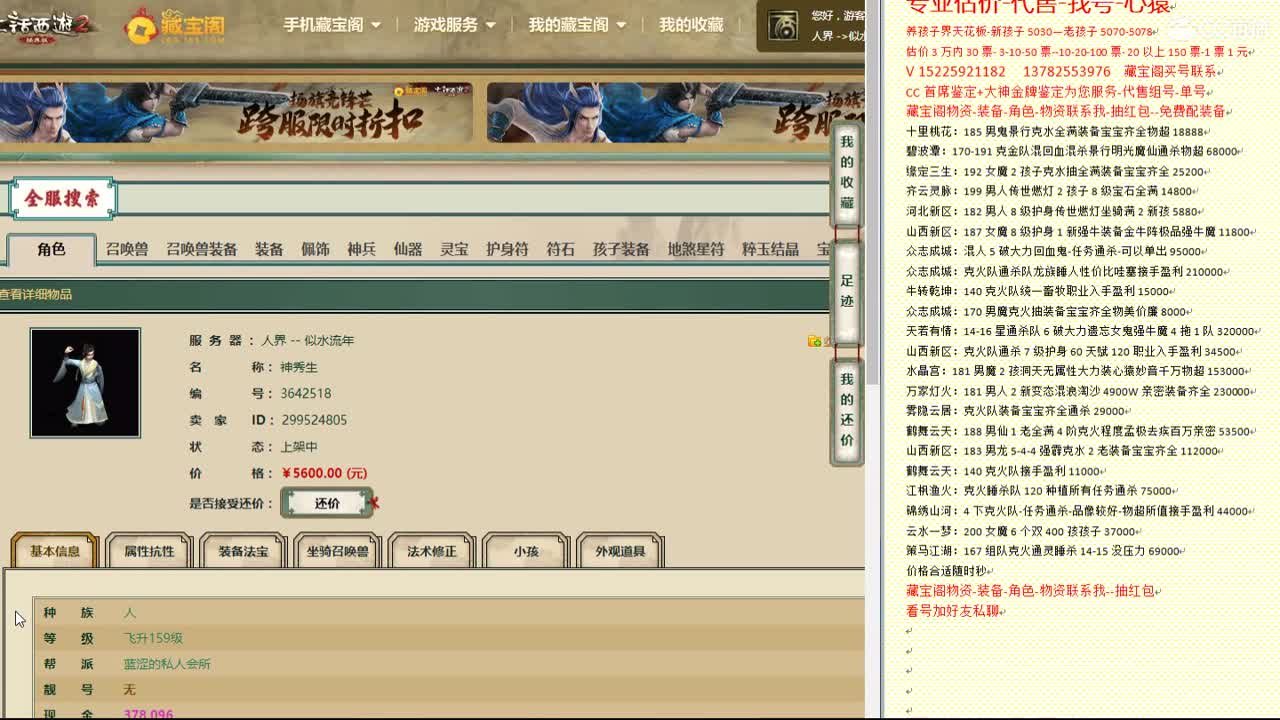The image size is (1280, 720).
Task: Select the 粹玉结晶 category tab
Action: (x=770, y=249)
